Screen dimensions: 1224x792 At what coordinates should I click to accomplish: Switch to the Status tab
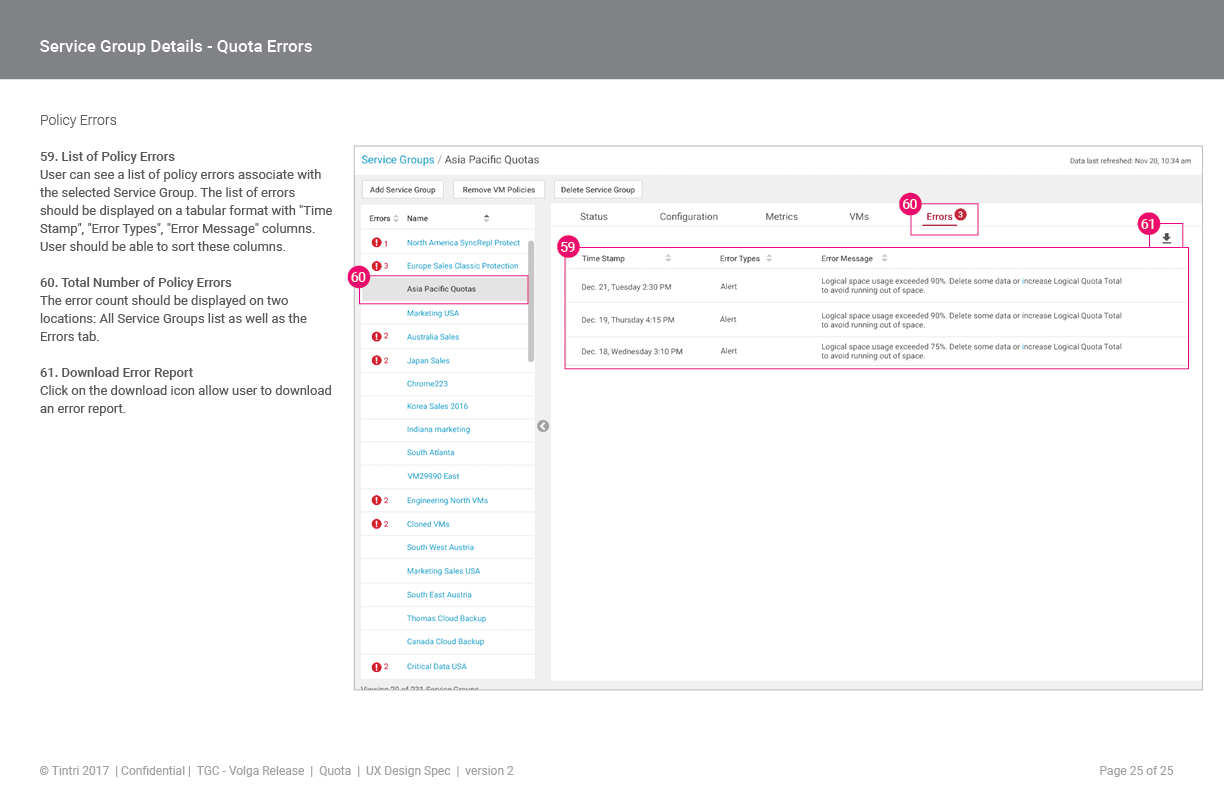(x=594, y=217)
